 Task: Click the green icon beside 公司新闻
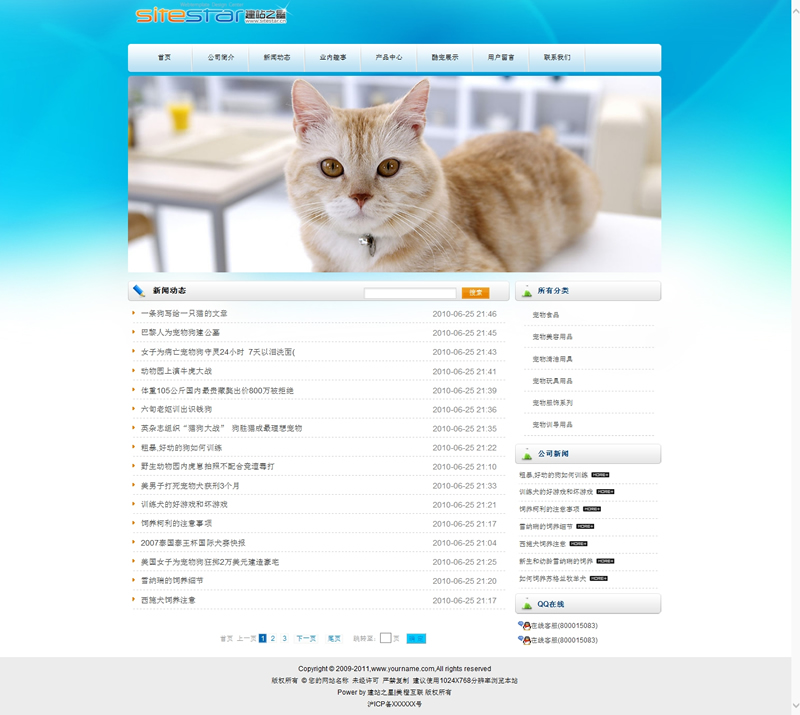(x=526, y=454)
